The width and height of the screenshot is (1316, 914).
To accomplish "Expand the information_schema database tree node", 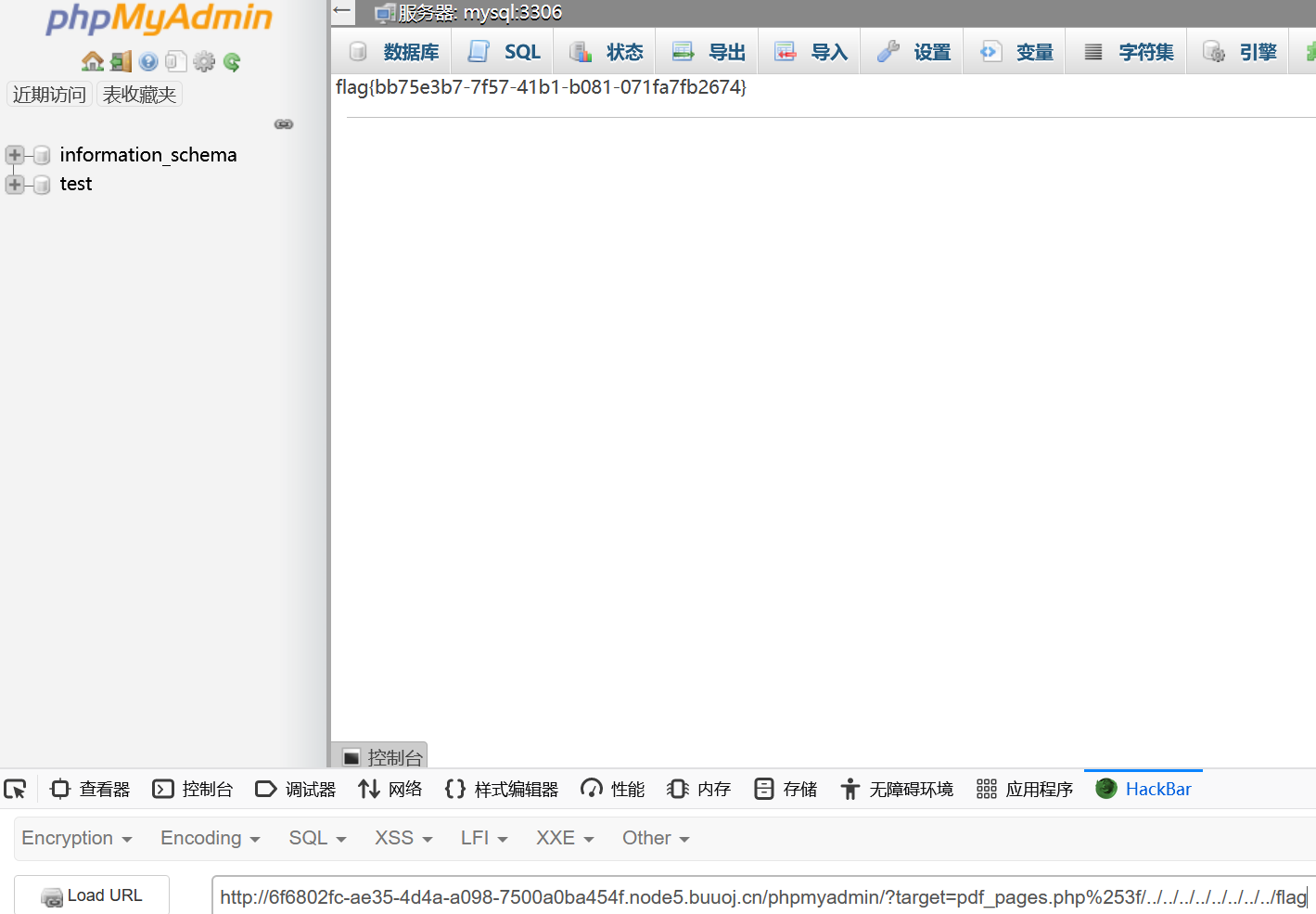I will 14,155.
